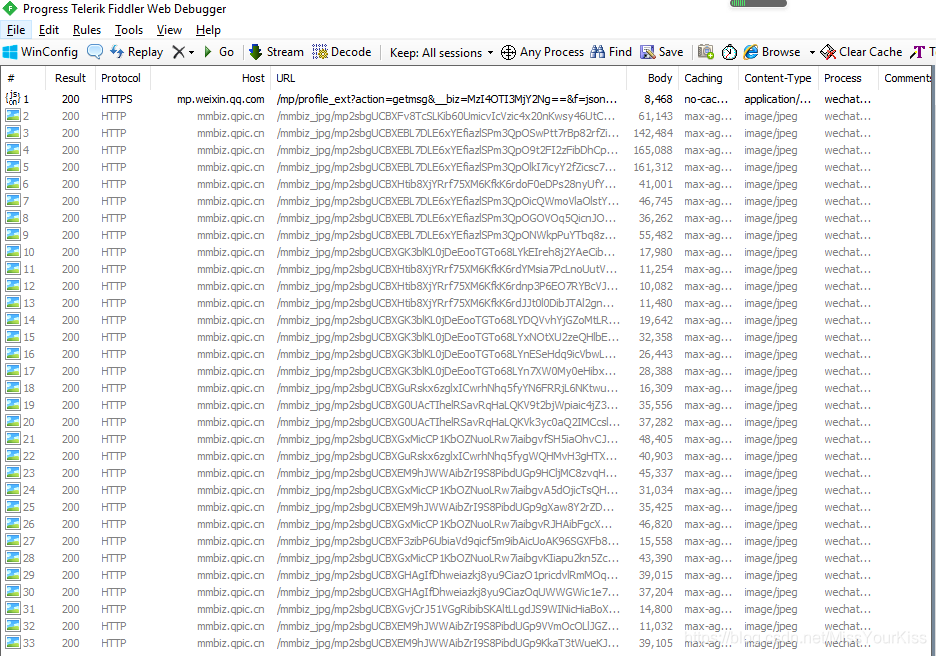This screenshot has width=936, height=656.
Task: Open the Browse dropdown arrow
Action: tap(812, 53)
